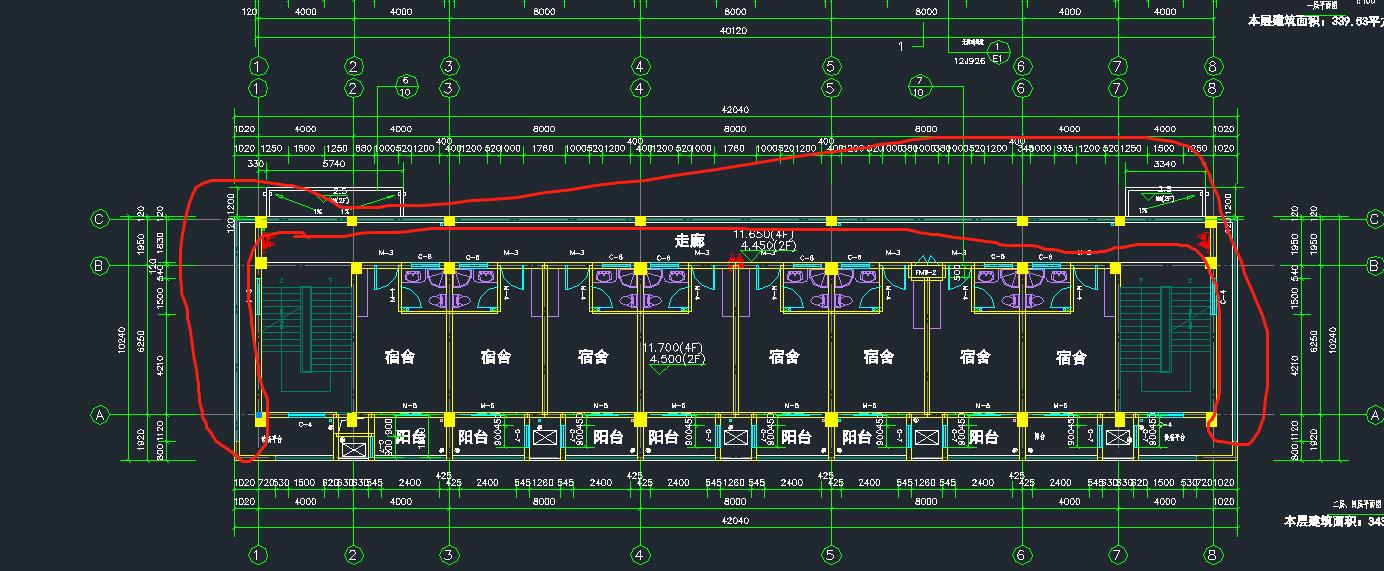
Task: Click the 12J926 reference note
Action: [x=971, y=60]
